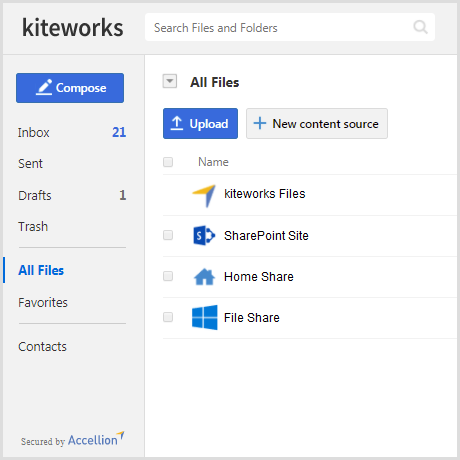Click the kiteworks logo
Viewport: 460px width, 460px height.
pyautogui.click(x=73, y=27)
